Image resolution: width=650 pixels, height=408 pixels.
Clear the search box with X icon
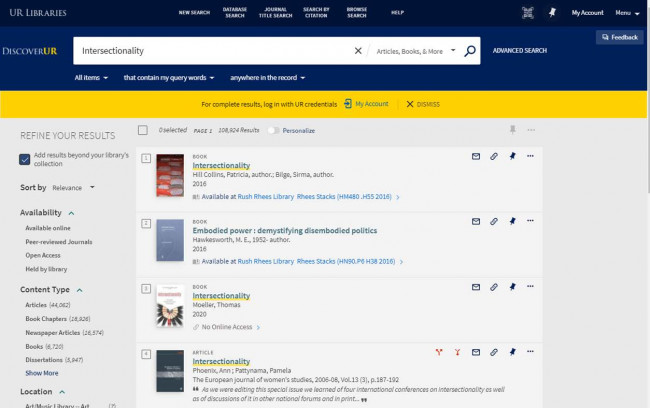coord(358,50)
